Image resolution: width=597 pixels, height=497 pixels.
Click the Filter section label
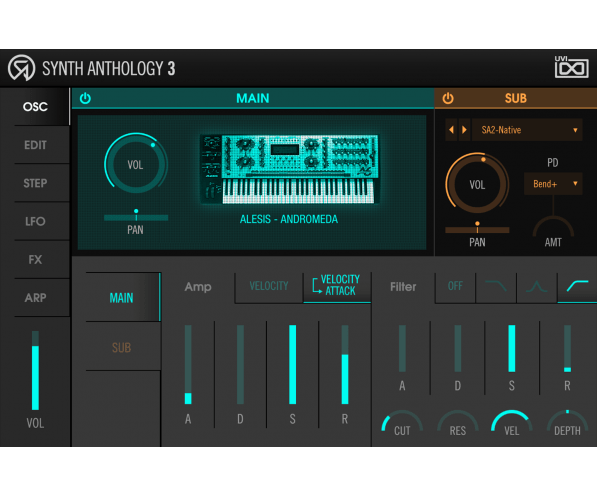403,287
